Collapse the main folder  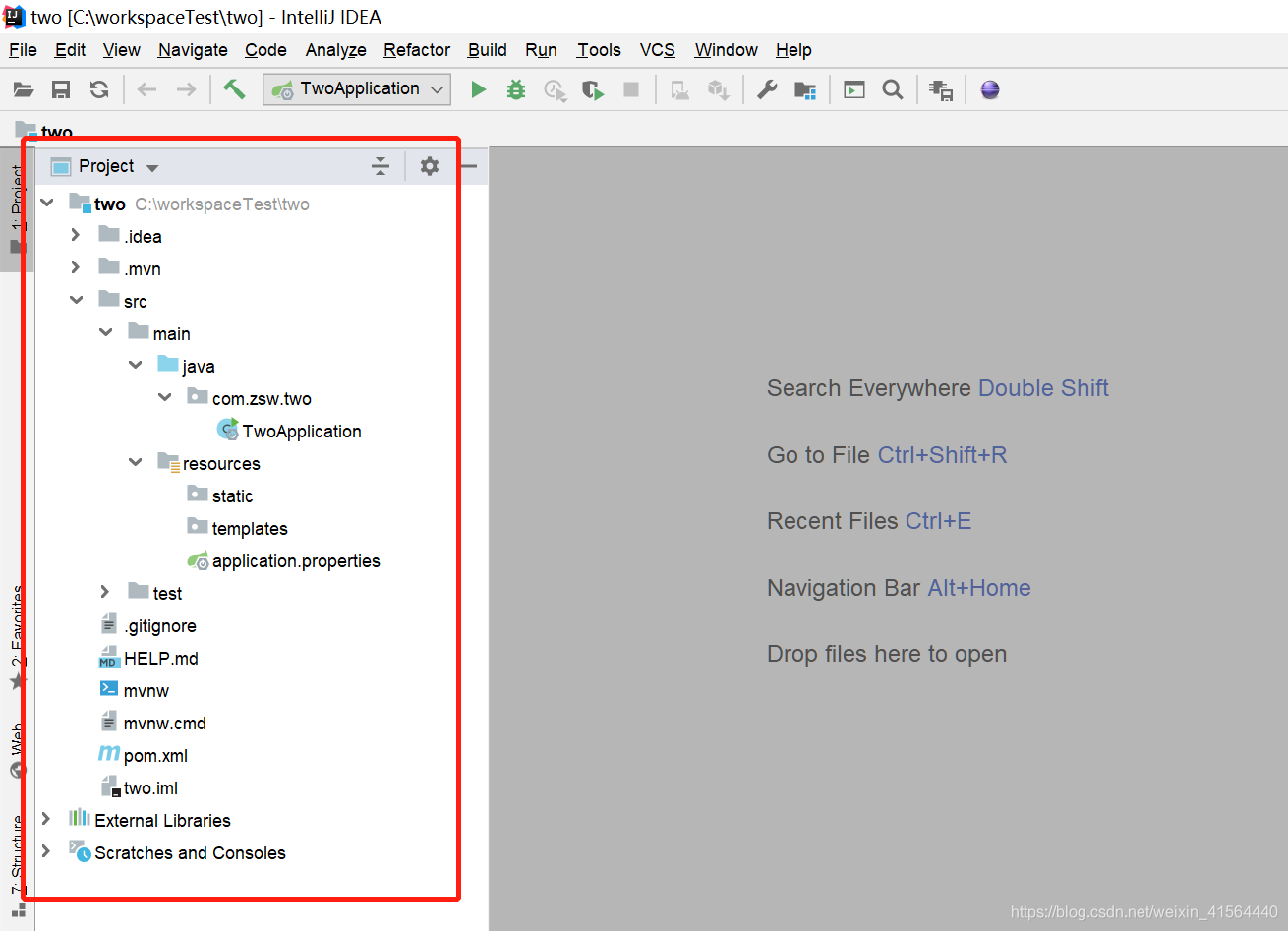106,332
